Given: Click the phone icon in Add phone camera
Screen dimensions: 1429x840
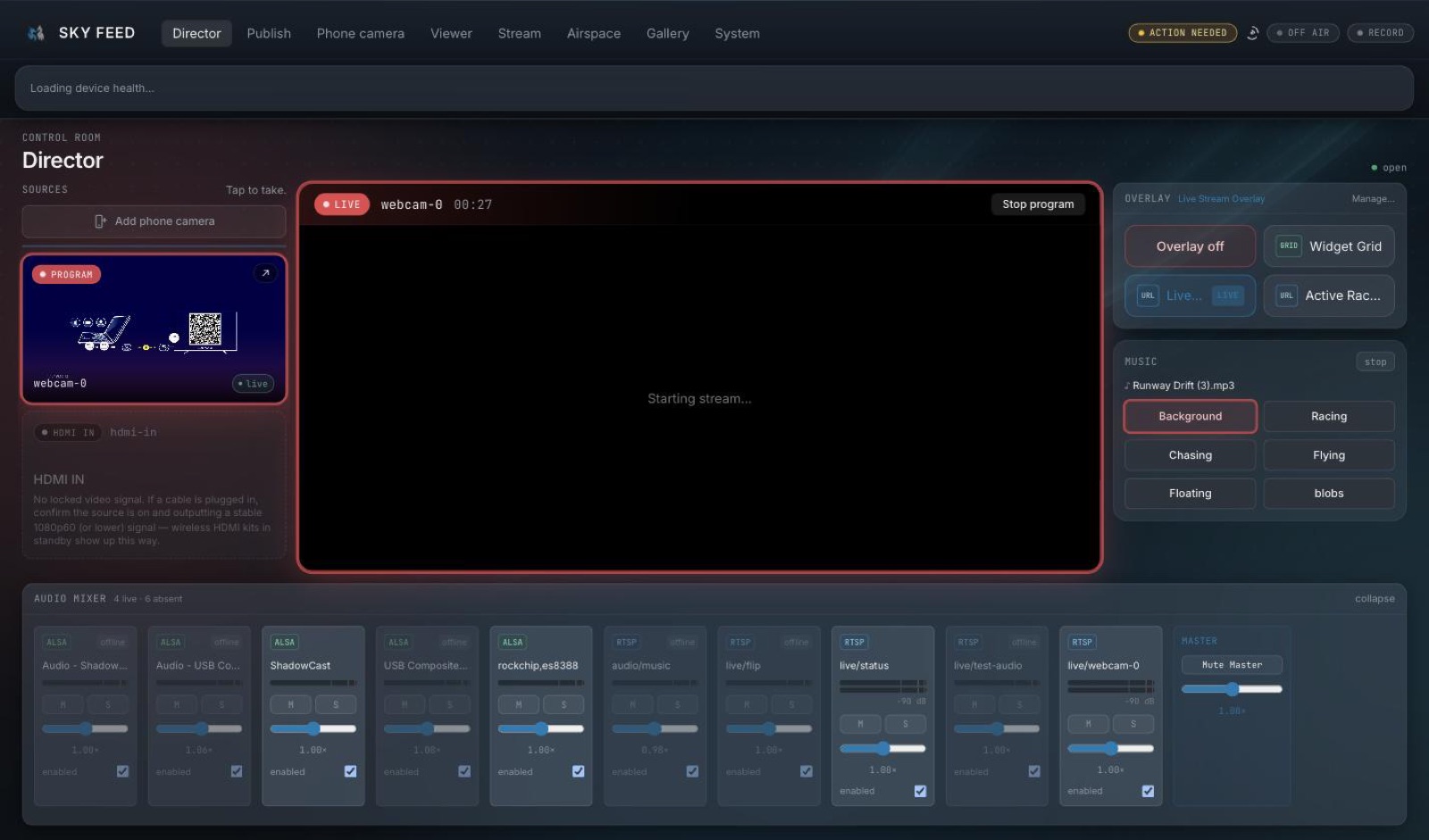Looking at the screenshot, I should (100, 221).
